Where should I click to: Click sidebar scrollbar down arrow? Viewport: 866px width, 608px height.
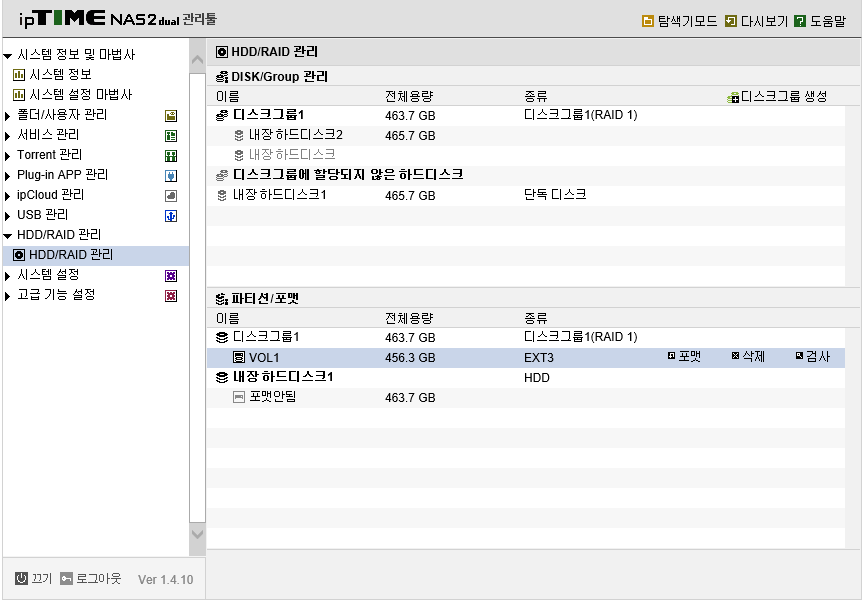point(197,534)
